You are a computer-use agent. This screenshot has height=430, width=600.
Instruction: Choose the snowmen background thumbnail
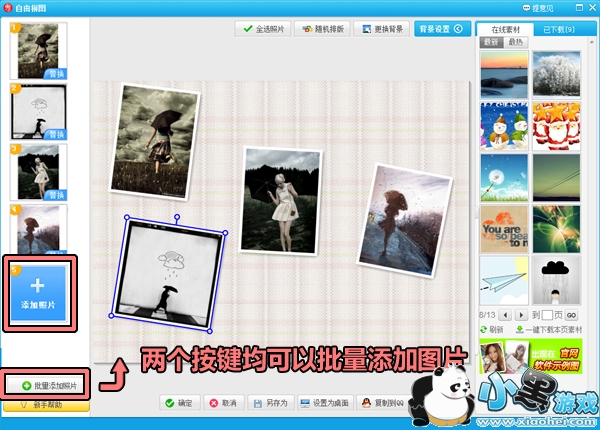click(504, 126)
